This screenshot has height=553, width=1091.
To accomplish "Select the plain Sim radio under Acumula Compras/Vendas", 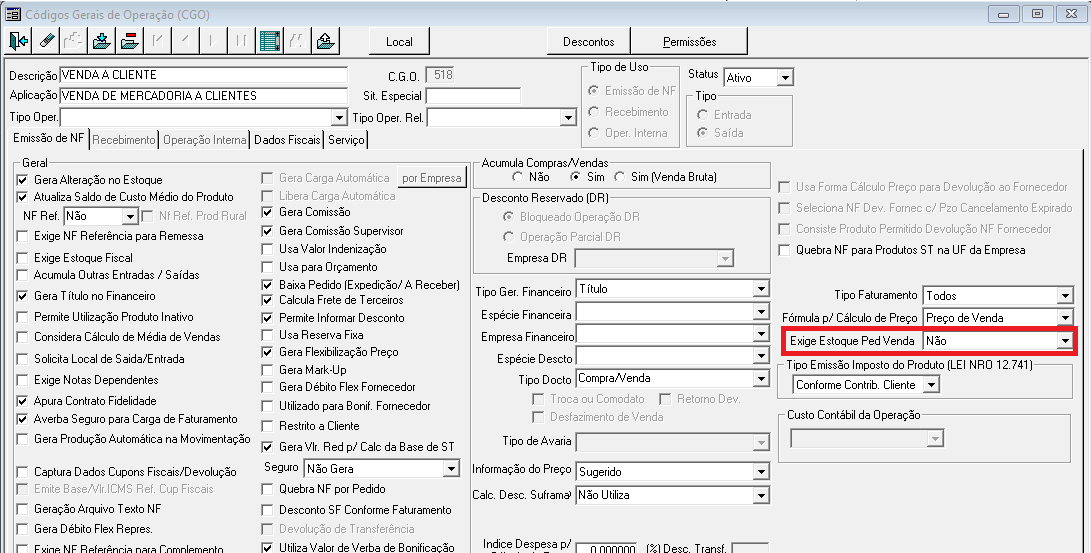I will pos(575,177).
